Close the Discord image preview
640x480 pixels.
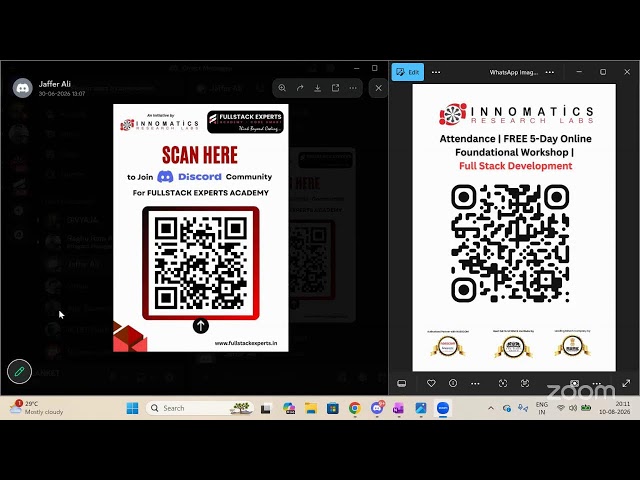pos(378,88)
